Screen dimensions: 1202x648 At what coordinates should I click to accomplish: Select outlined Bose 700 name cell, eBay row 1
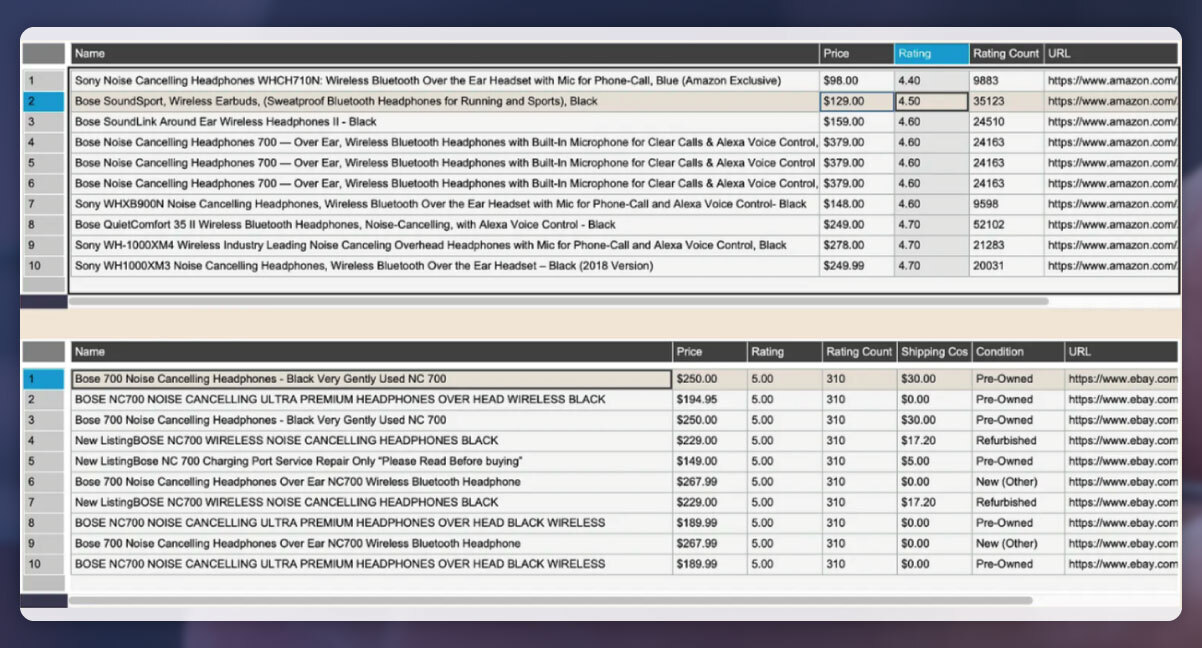click(371, 379)
